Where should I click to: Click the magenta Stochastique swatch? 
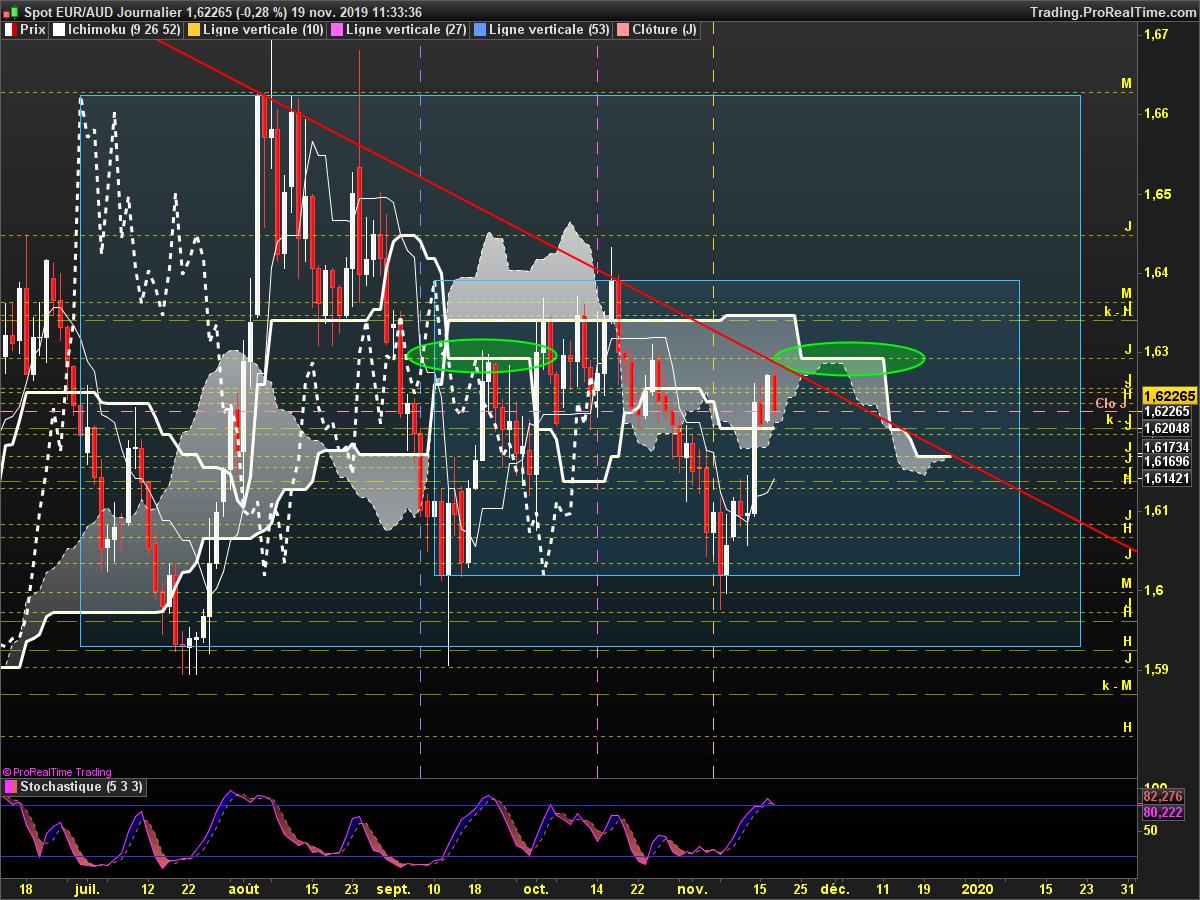point(11,787)
